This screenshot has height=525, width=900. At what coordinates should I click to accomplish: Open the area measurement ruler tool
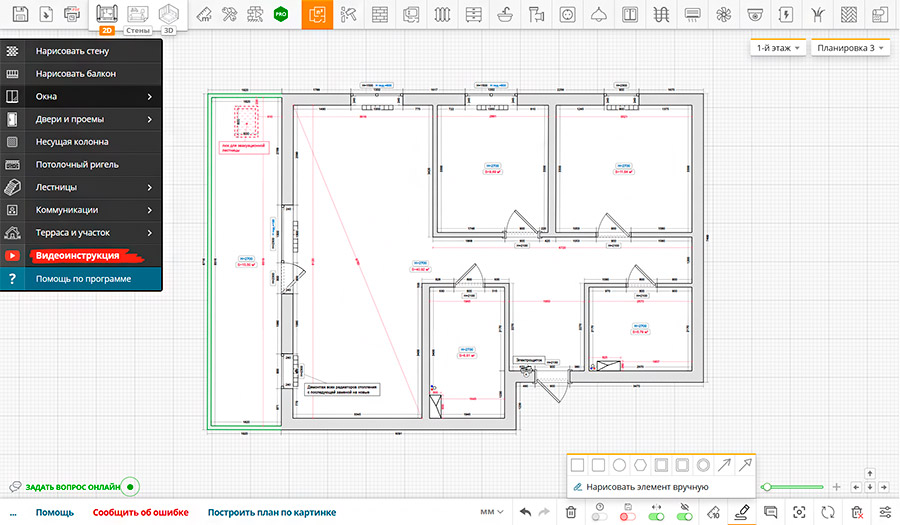click(x=204, y=14)
